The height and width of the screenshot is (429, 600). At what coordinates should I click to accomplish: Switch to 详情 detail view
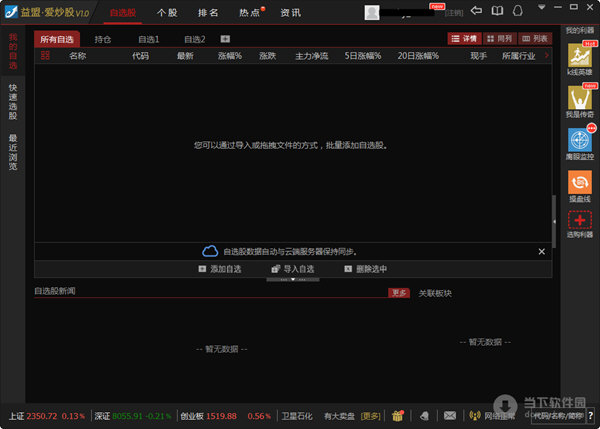click(x=465, y=39)
